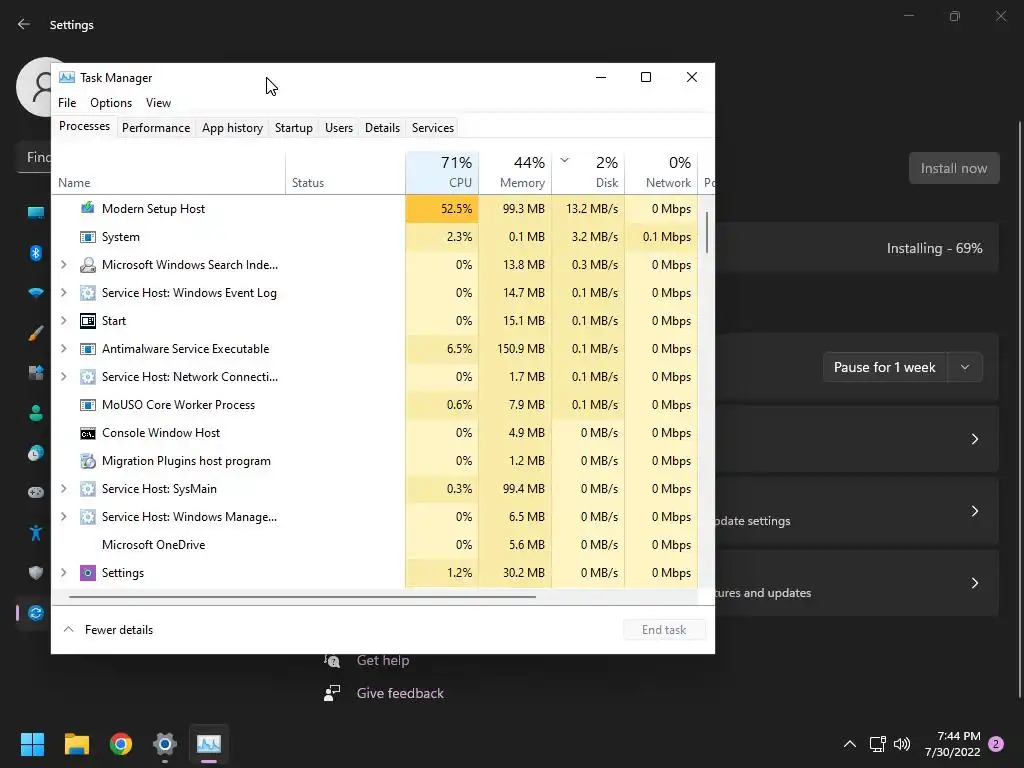Expand Service Host: Network Connections row
Screen dimensions: 1024x768
pos(63,377)
